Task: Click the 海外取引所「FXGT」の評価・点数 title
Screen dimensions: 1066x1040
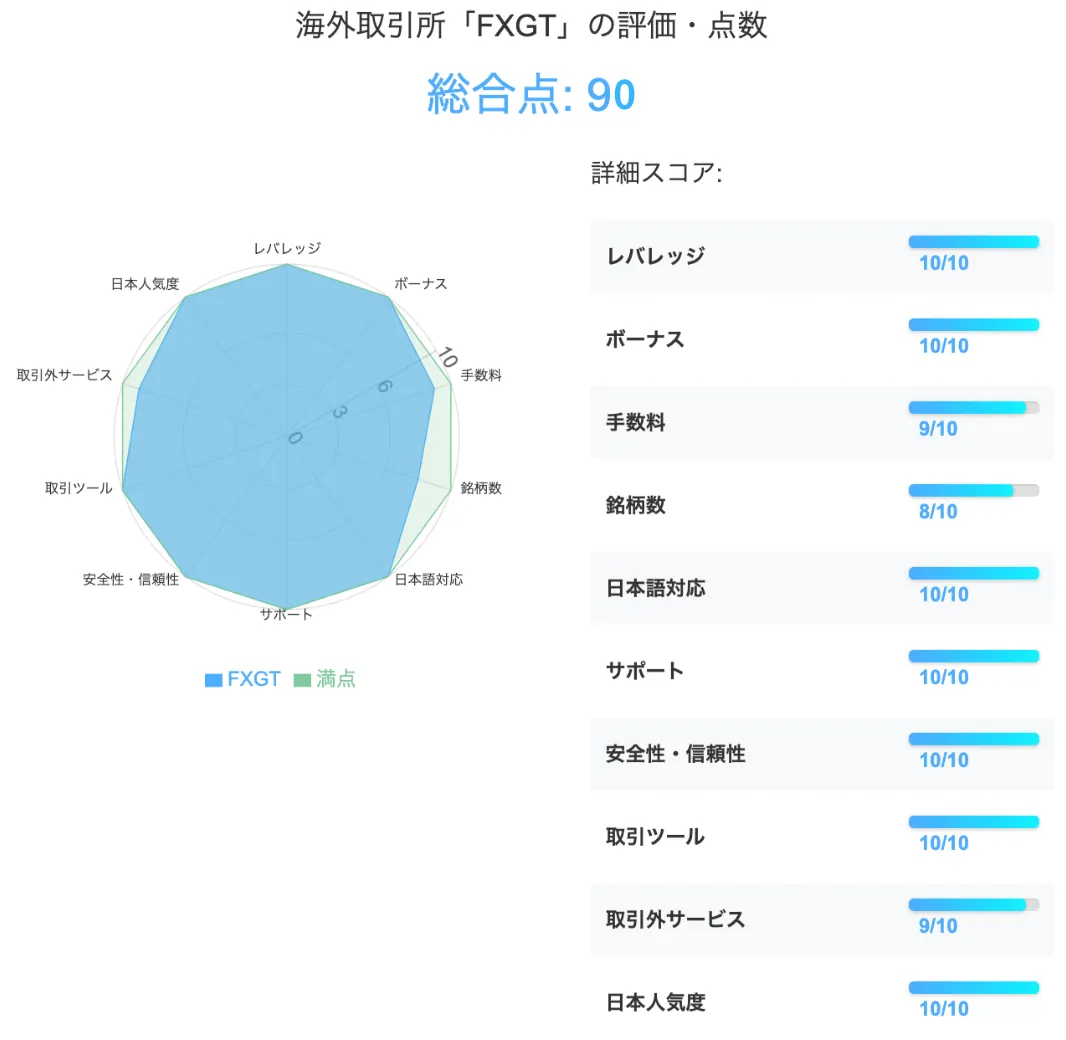Action: coord(531,27)
